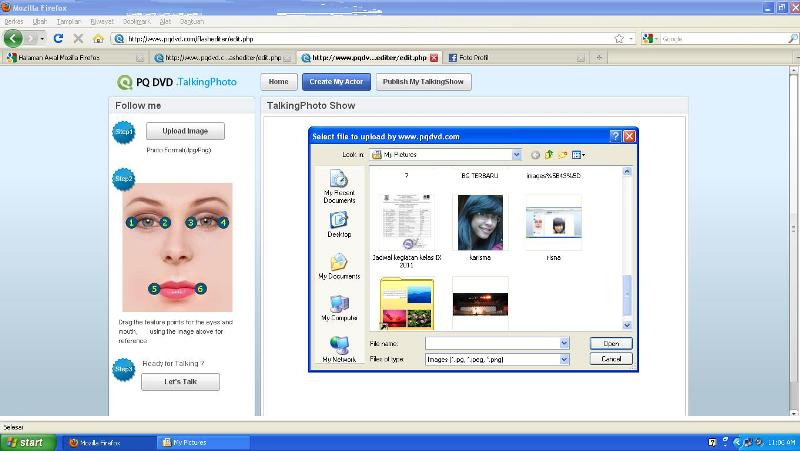
Task: Create a new folder in file dialog
Action: coord(563,155)
